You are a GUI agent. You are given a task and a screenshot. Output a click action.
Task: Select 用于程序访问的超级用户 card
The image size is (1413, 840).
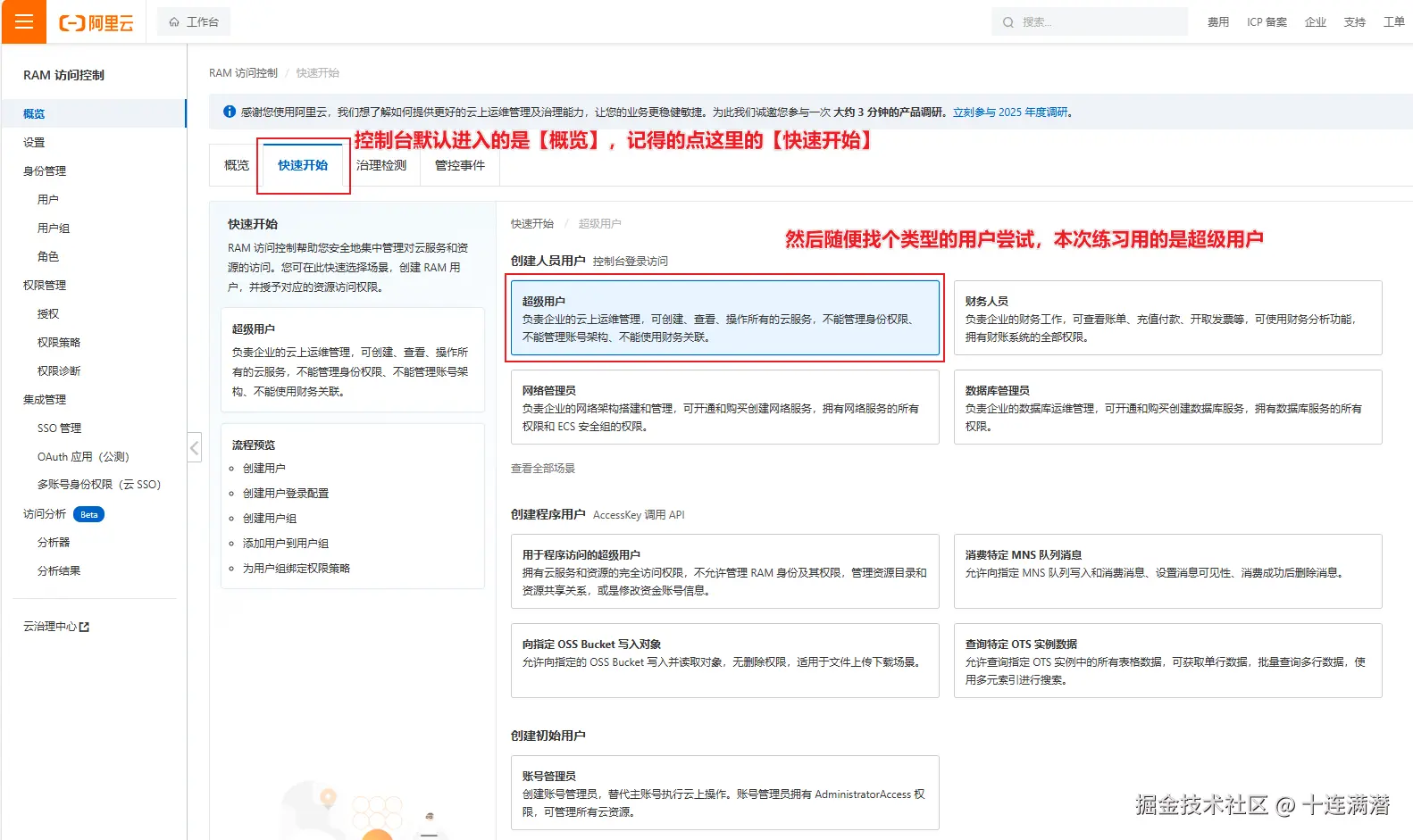(x=725, y=571)
